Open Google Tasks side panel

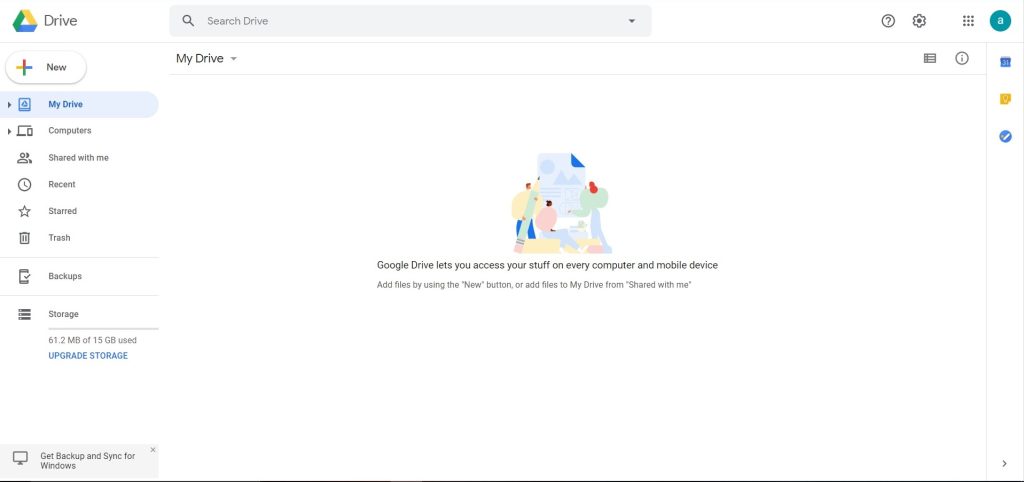tap(1005, 136)
